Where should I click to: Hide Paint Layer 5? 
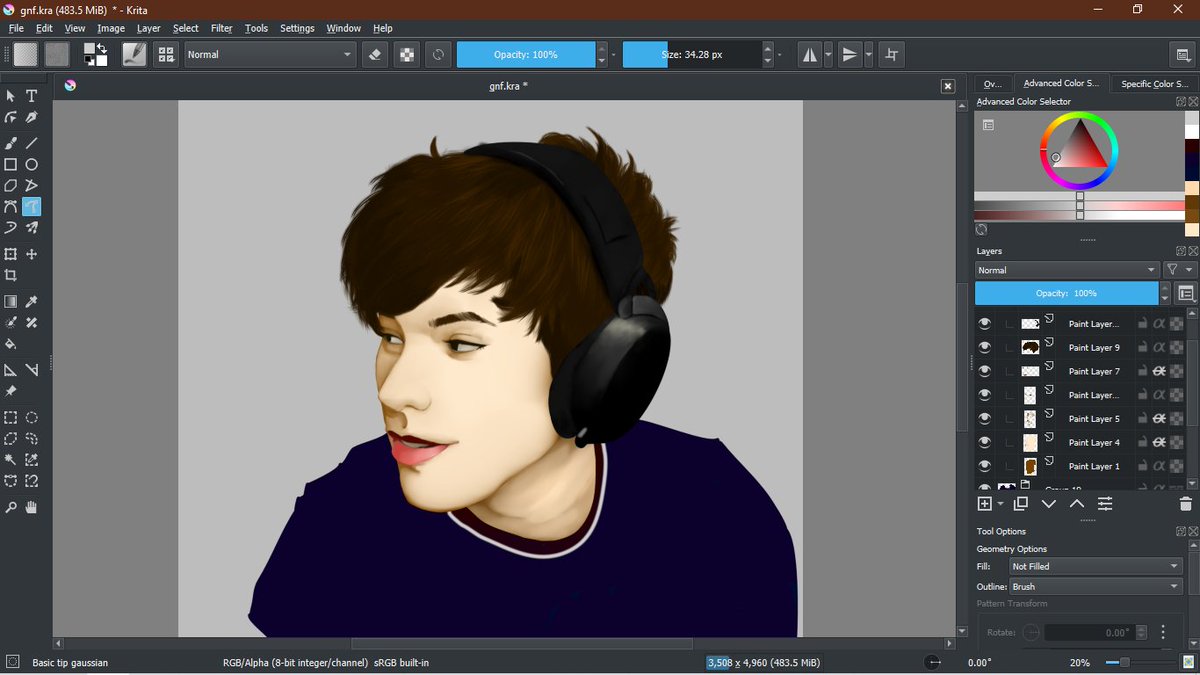pos(985,418)
